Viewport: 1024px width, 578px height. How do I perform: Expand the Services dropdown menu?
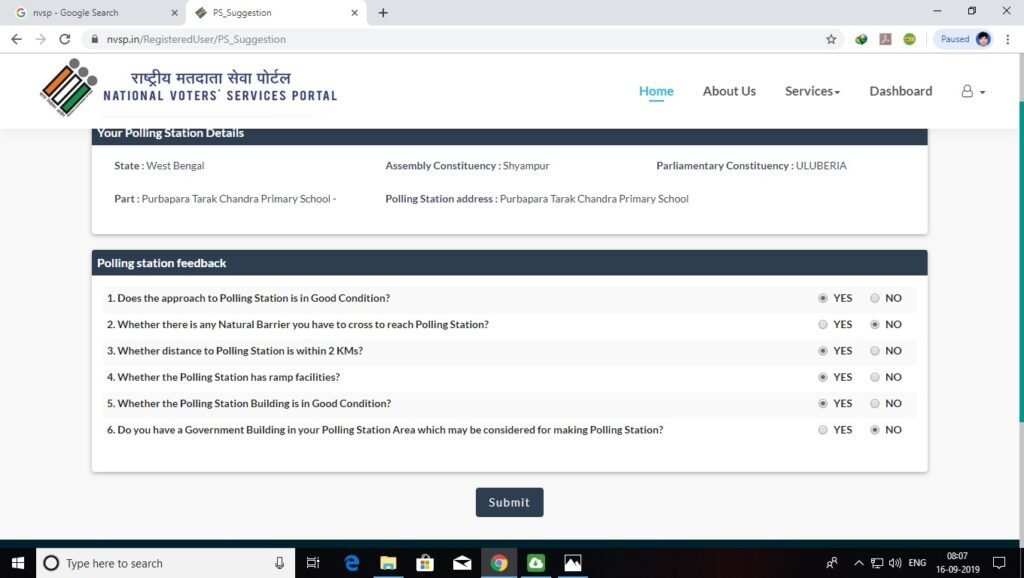pyautogui.click(x=812, y=91)
